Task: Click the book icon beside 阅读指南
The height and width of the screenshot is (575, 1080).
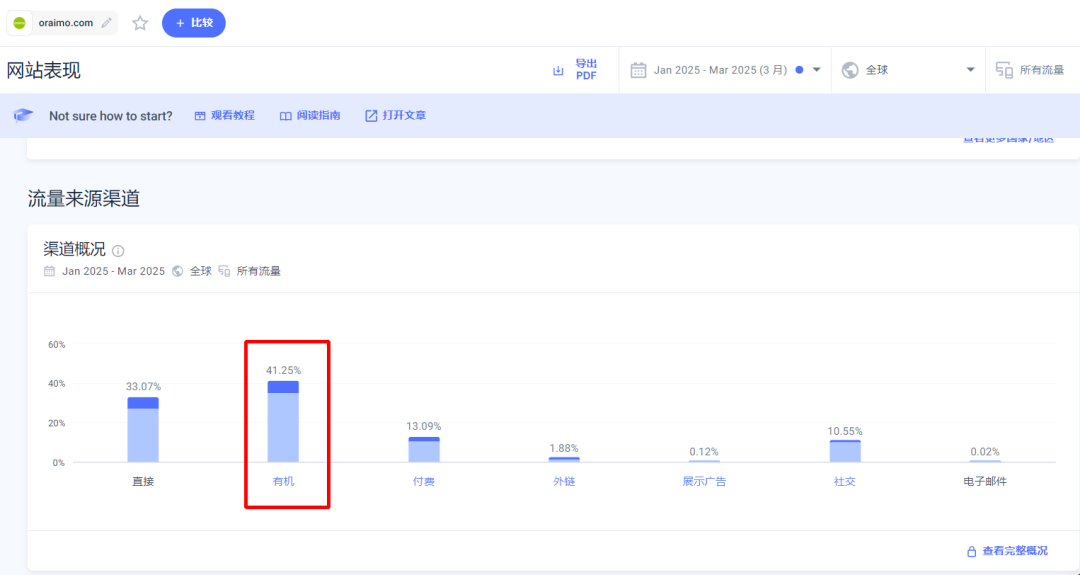Action: pos(285,116)
